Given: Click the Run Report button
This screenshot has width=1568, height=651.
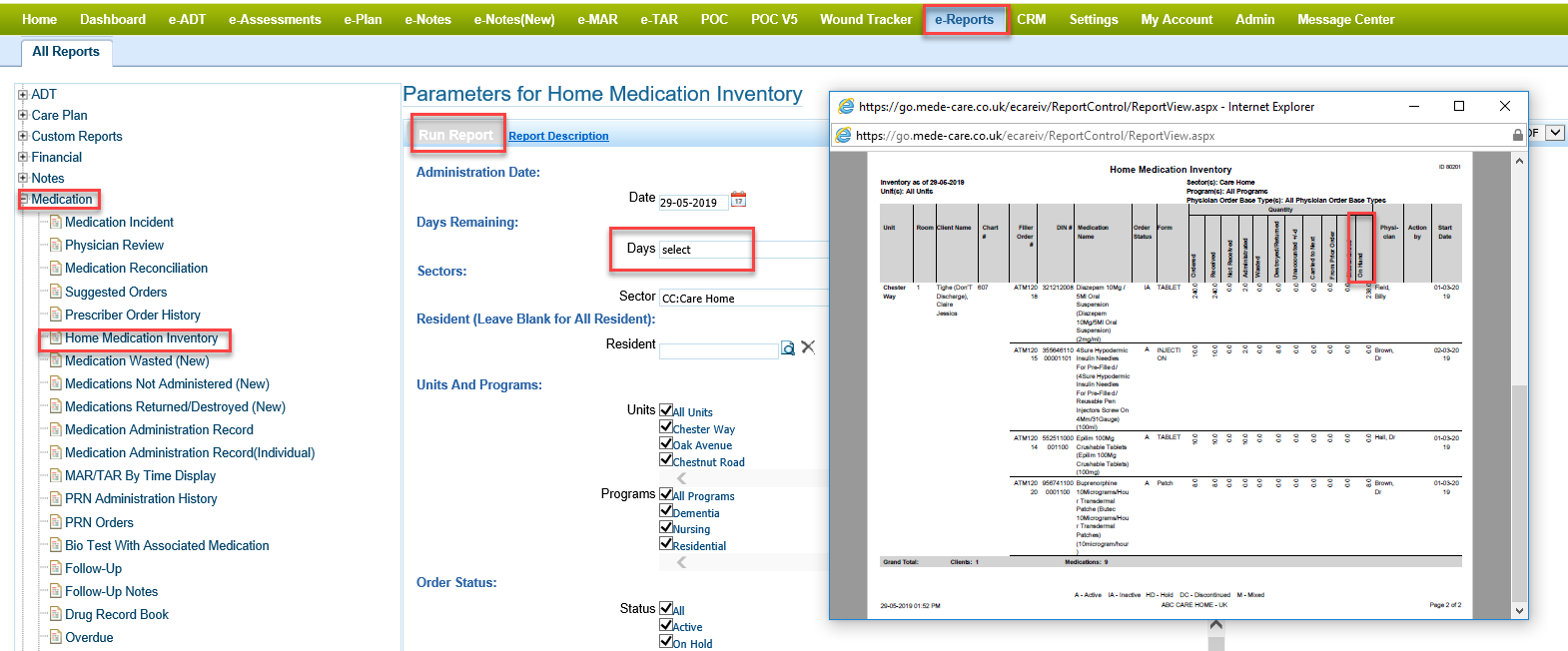Looking at the screenshot, I should tap(455, 135).
